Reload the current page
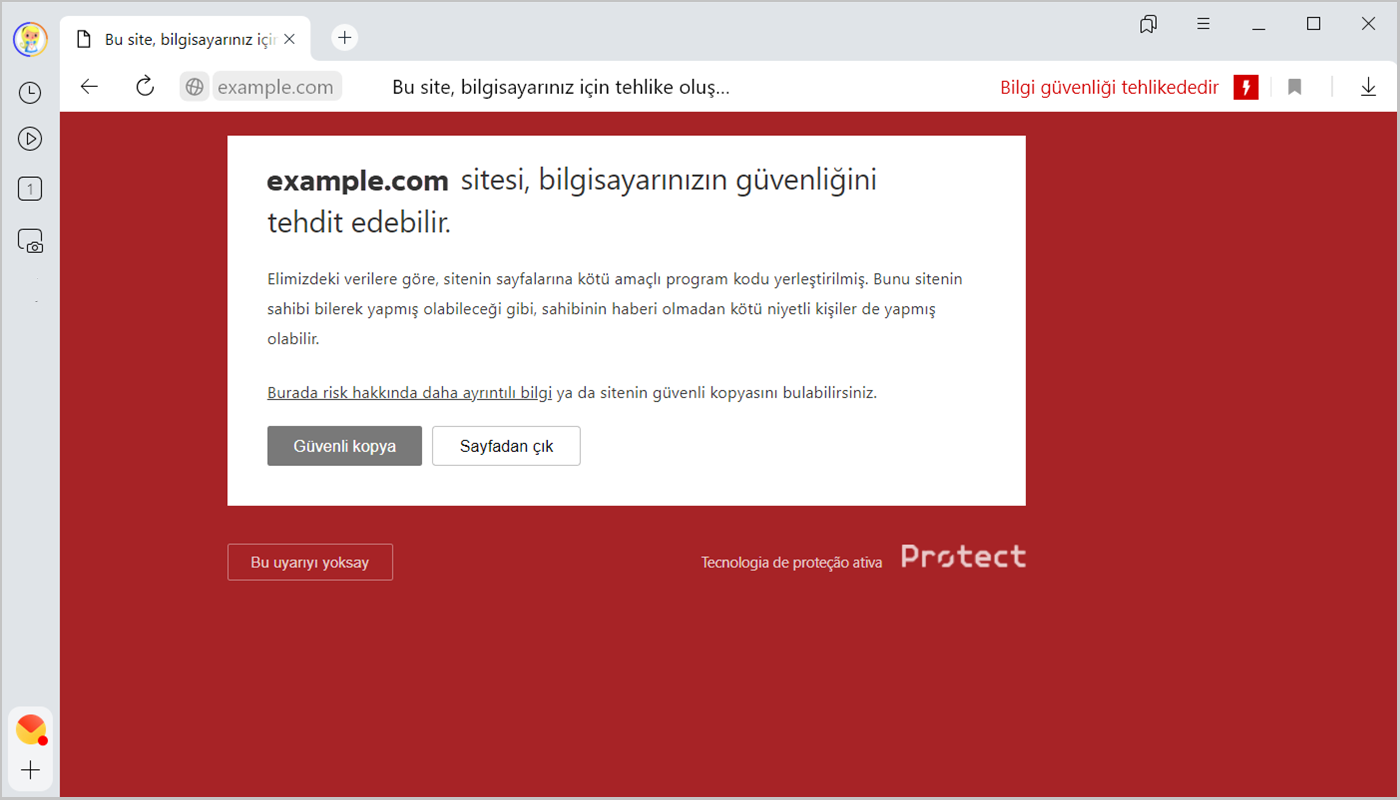 [145, 86]
